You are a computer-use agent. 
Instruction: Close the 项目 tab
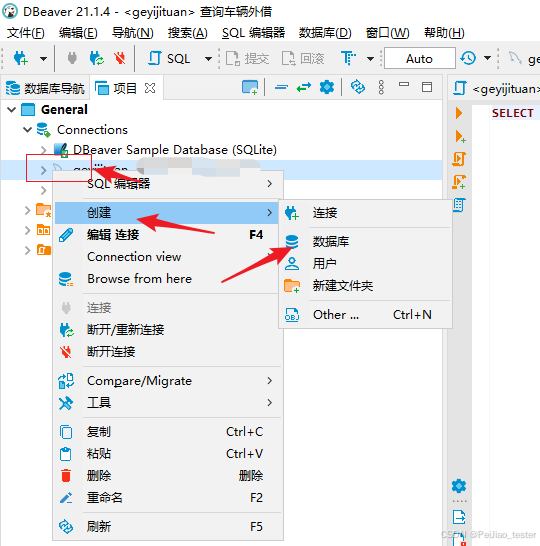point(150,88)
